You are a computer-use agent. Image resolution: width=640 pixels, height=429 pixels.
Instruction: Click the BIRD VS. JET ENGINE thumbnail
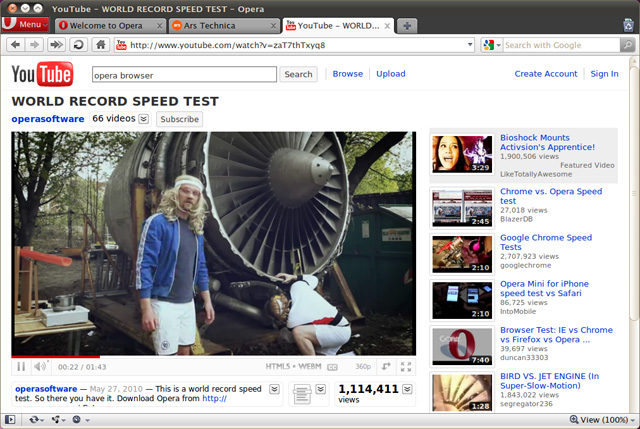[462, 392]
